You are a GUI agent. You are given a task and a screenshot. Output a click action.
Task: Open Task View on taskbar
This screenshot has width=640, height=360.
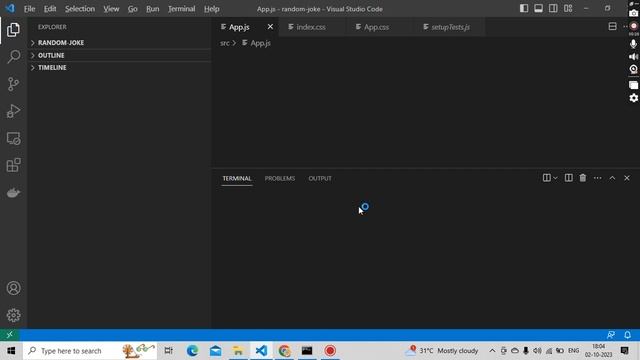[x=168, y=351]
